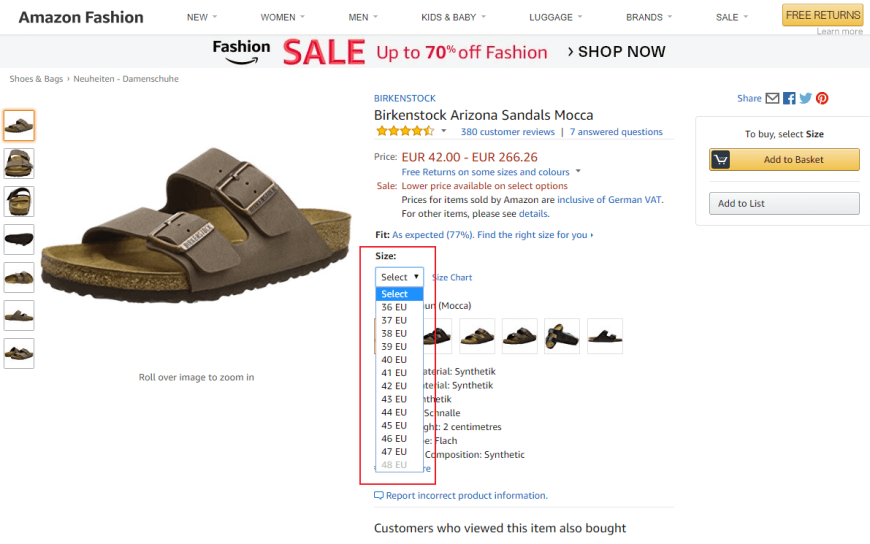This screenshot has width=870, height=544.
Task: Share on Facebook icon
Action: pos(789,98)
